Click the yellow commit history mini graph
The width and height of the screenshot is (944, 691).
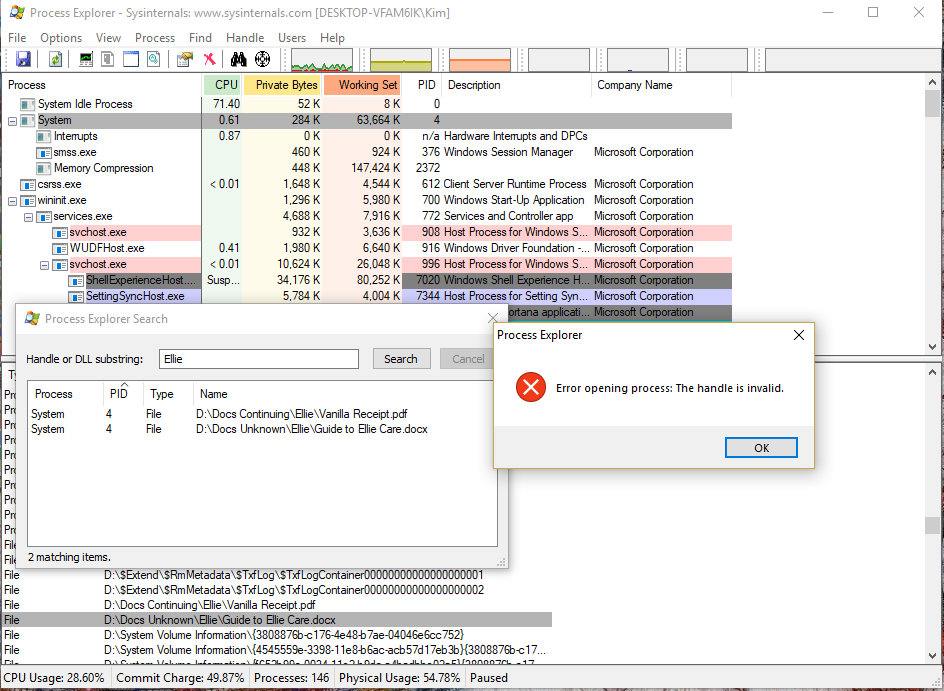click(401, 60)
